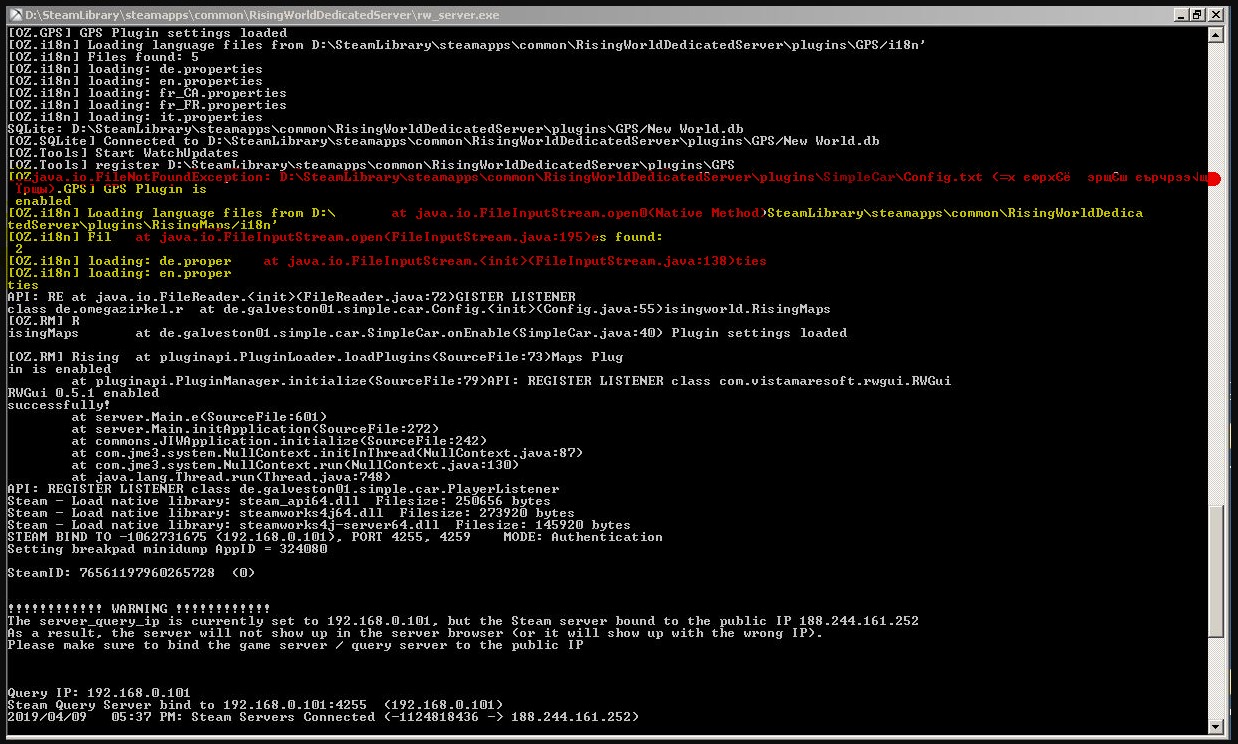
Task: Open the console system menu icon
Action: [14, 15]
